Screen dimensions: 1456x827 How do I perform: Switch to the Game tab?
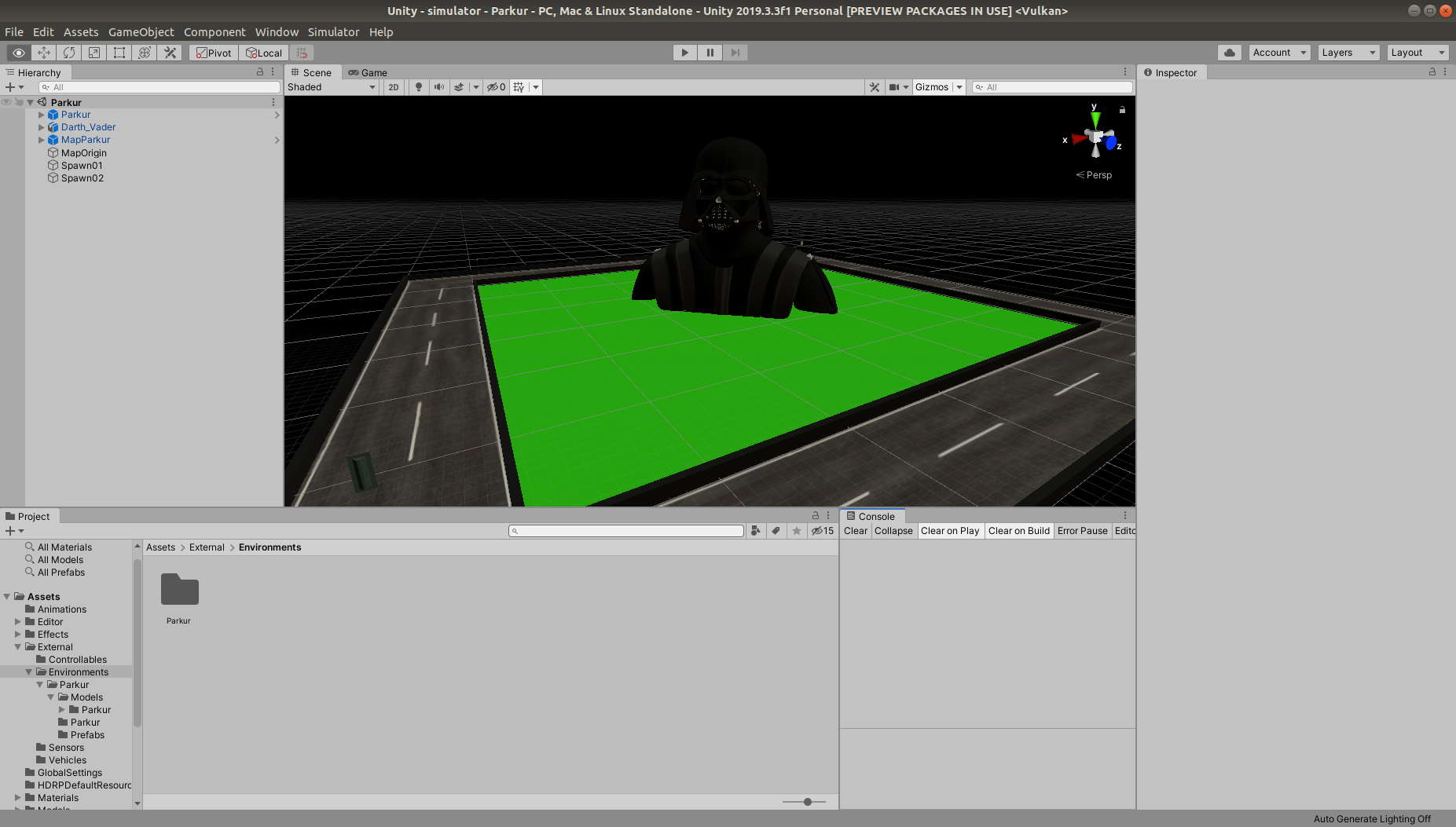[x=368, y=72]
